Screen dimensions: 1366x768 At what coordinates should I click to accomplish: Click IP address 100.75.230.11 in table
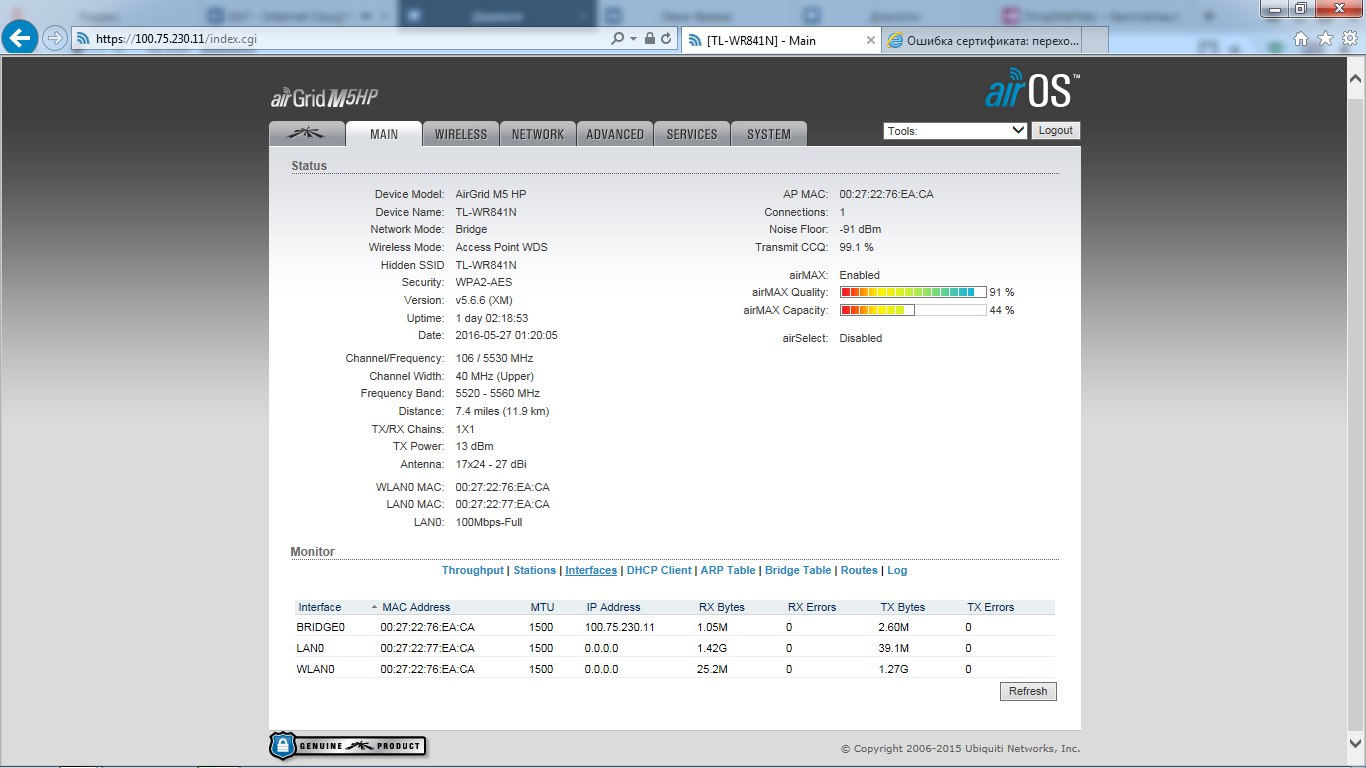click(x=620, y=627)
